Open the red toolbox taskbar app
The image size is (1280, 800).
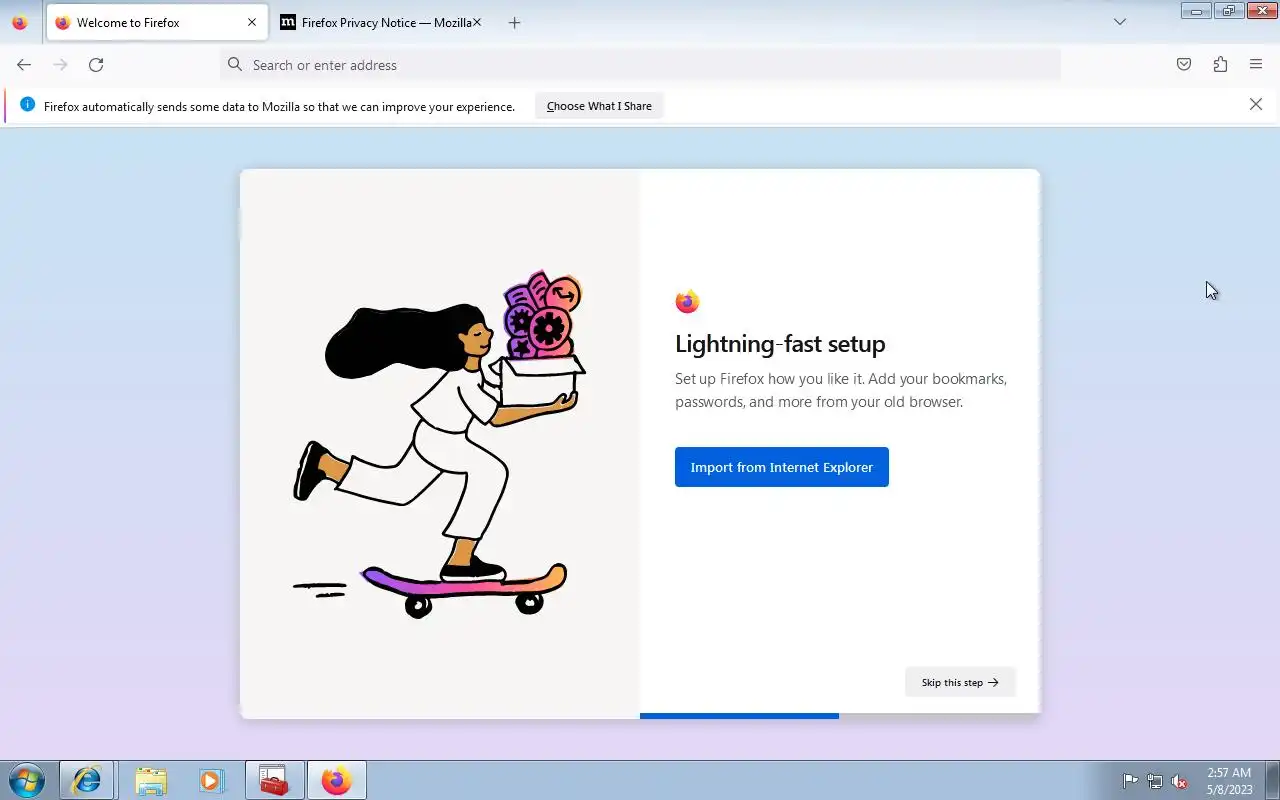coord(274,780)
